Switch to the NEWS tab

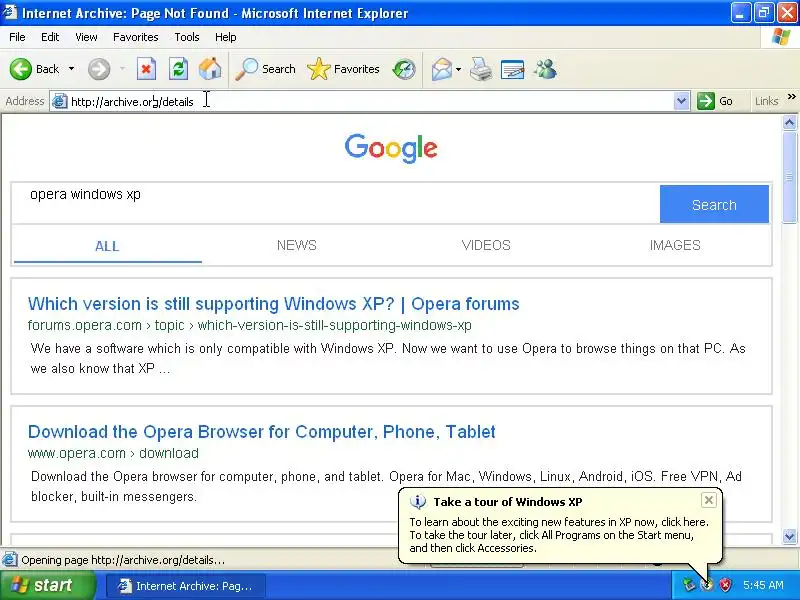(296, 245)
